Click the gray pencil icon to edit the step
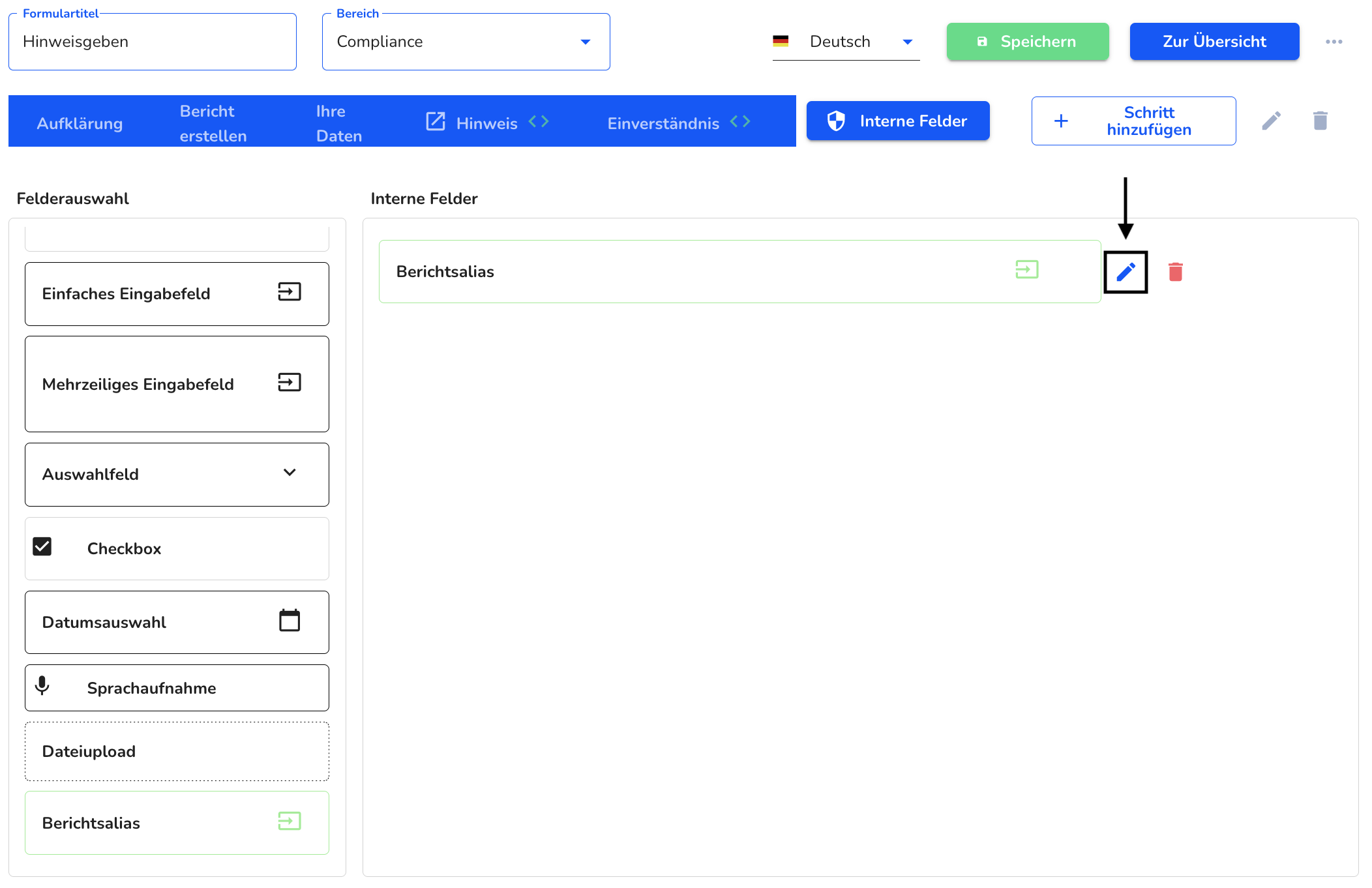1372x888 pixels. pyautogui.click(x=1271, y=121)
